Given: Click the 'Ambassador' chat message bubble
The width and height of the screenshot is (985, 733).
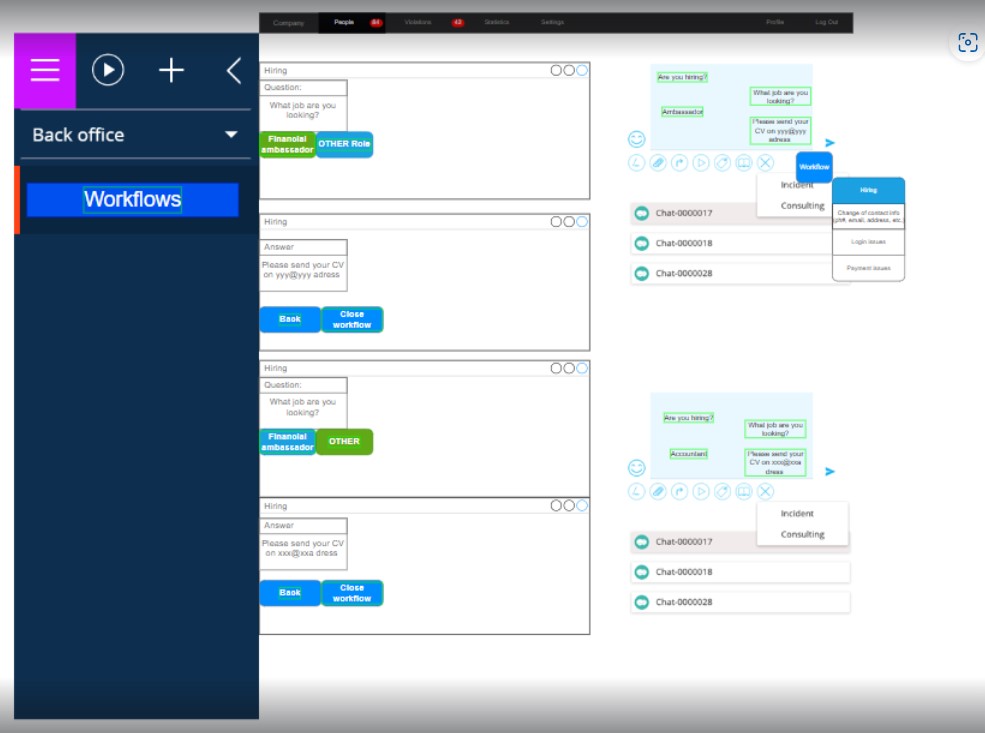Looking at the screenshot, I should [x=682, y=112].
